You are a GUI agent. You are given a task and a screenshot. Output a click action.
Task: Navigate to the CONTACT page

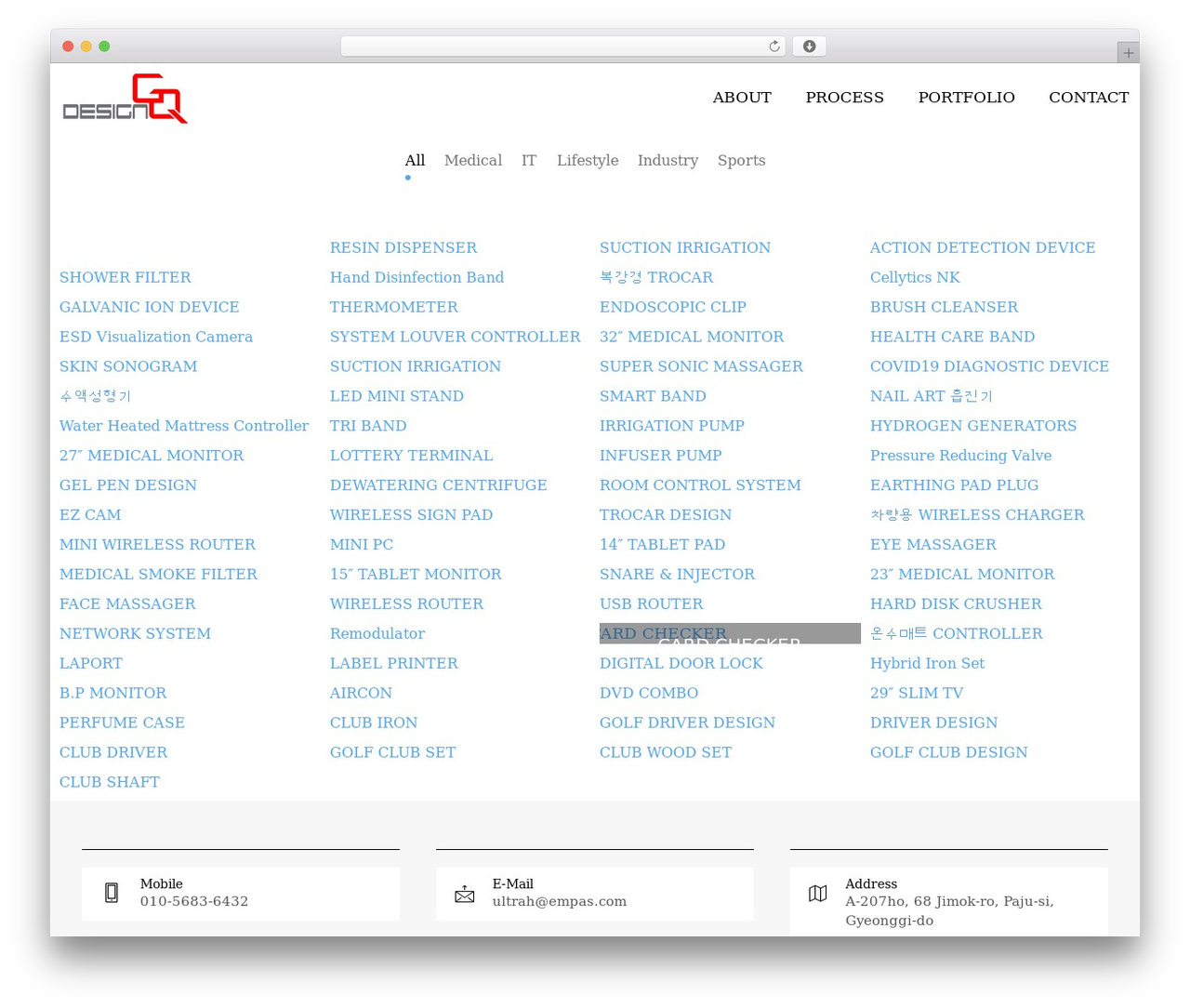tap(1089, 98)
